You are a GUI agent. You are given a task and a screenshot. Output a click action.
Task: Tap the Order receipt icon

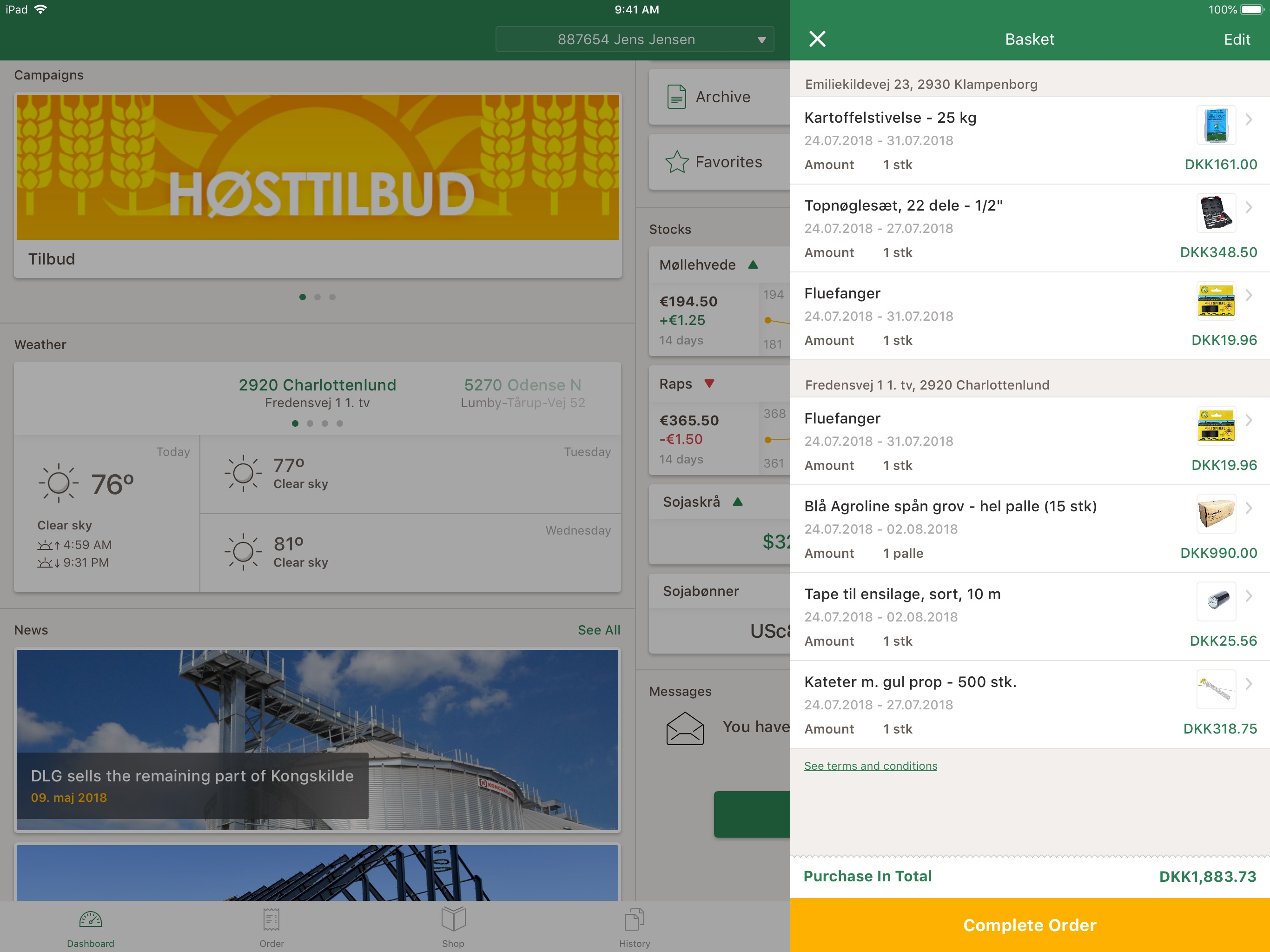271,920
